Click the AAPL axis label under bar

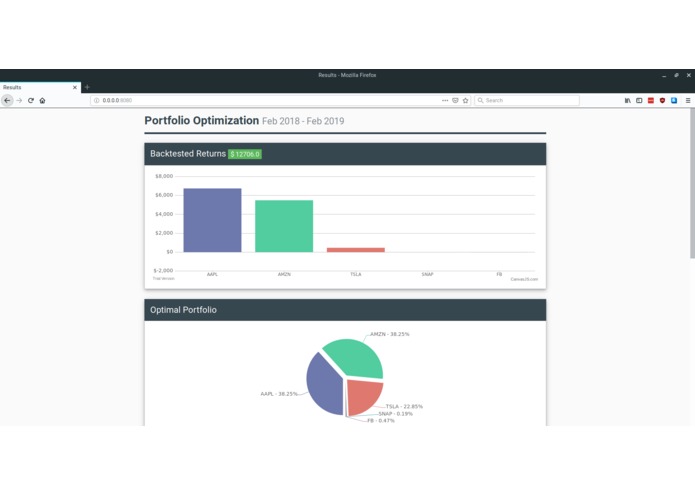coord(212,274)
